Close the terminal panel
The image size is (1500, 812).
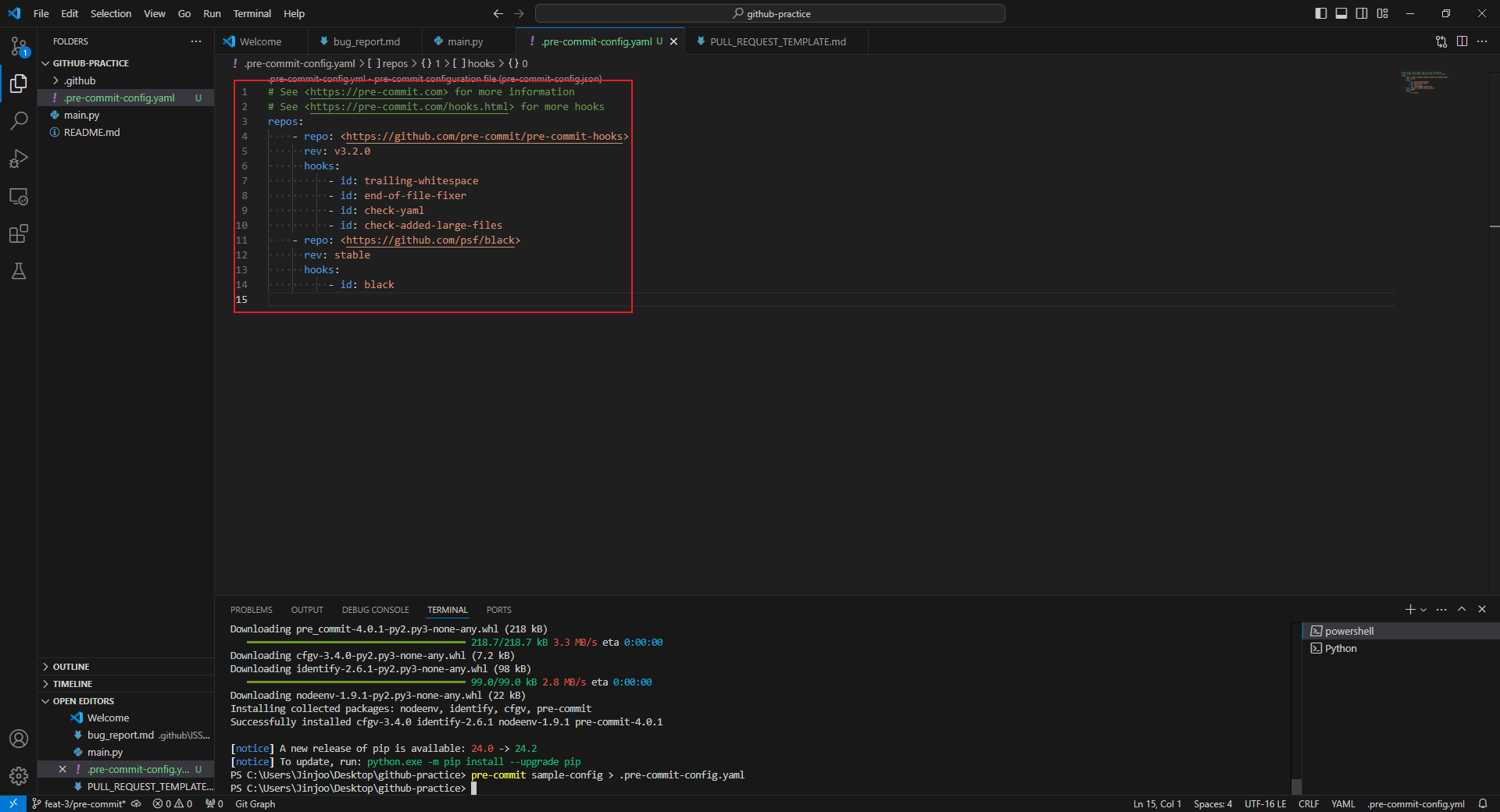tap(1482, 609)
